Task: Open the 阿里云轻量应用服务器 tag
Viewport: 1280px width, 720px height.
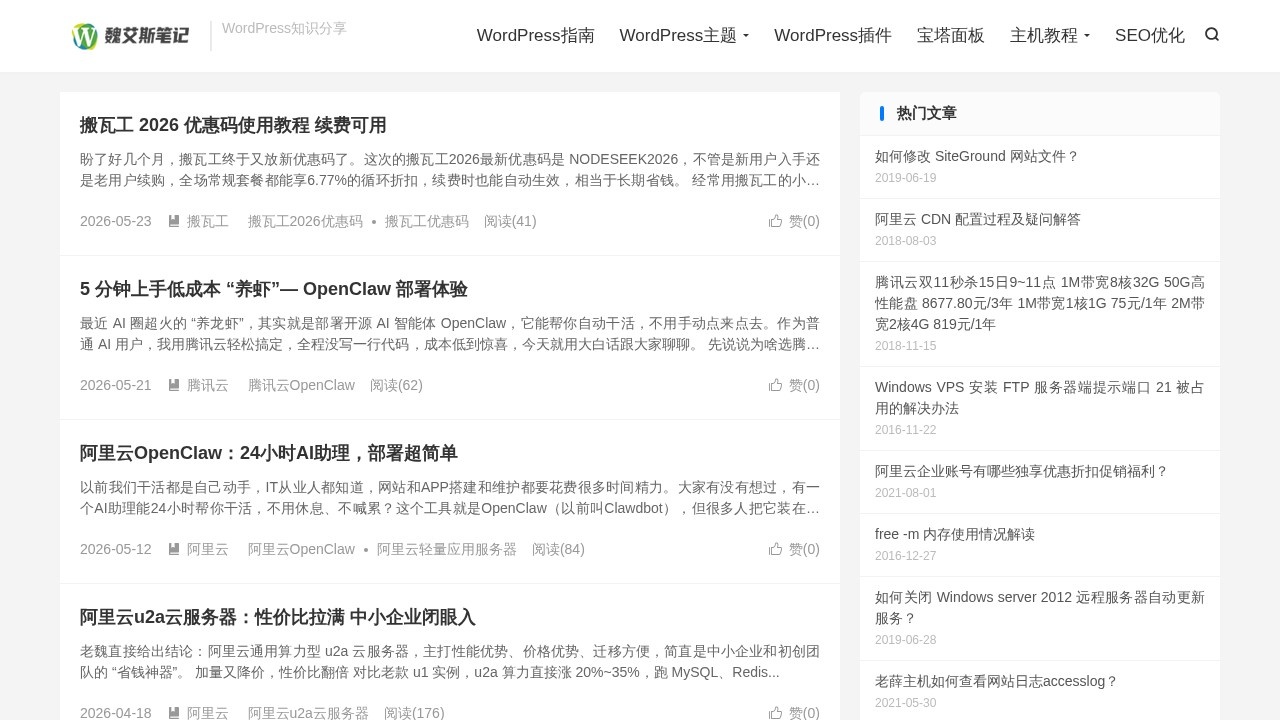Action: 447,549
